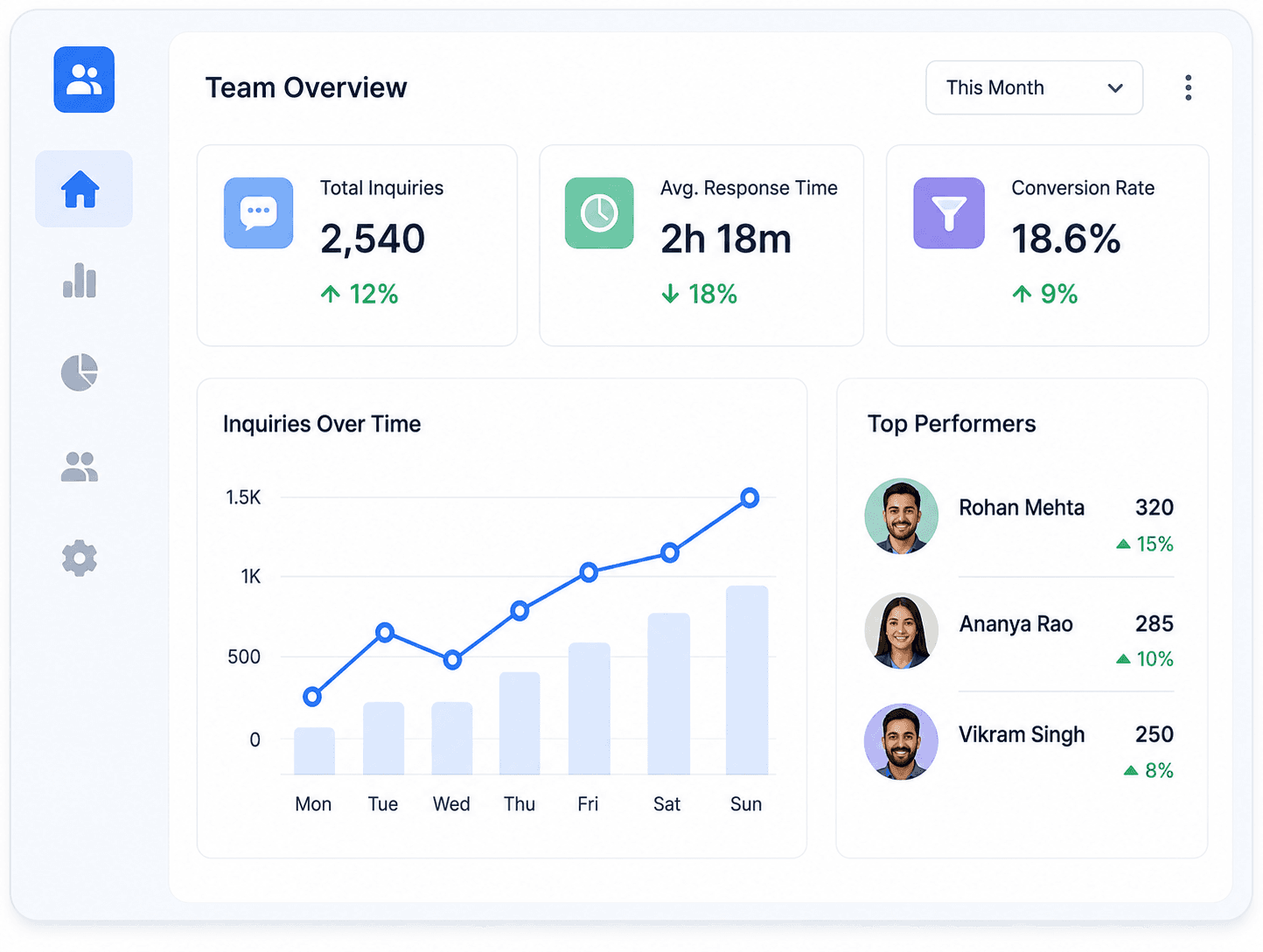Image resolution: width=1263 pixels, height=952 pixels.
Task: Click Ananya Rao's avatar photo
Action: (902, 631)
